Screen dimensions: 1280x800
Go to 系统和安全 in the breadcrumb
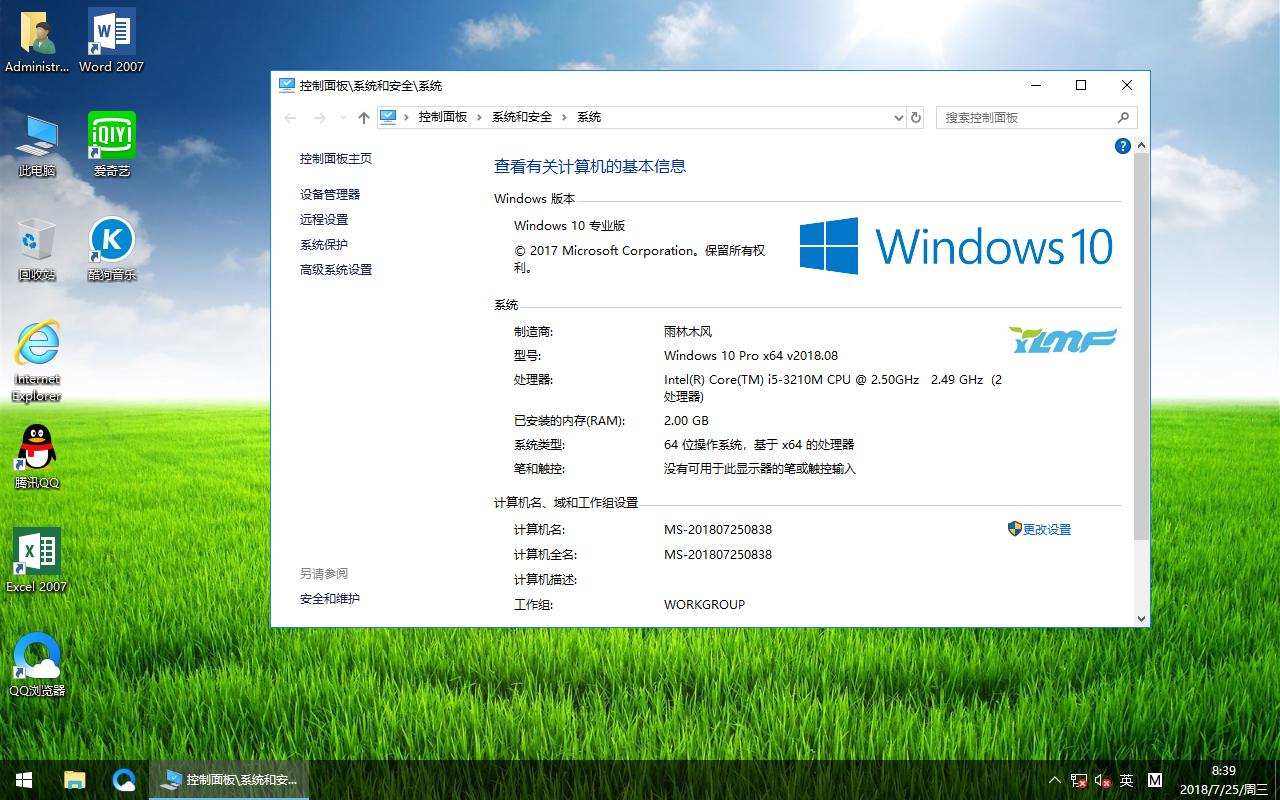[x=521, y=117]
